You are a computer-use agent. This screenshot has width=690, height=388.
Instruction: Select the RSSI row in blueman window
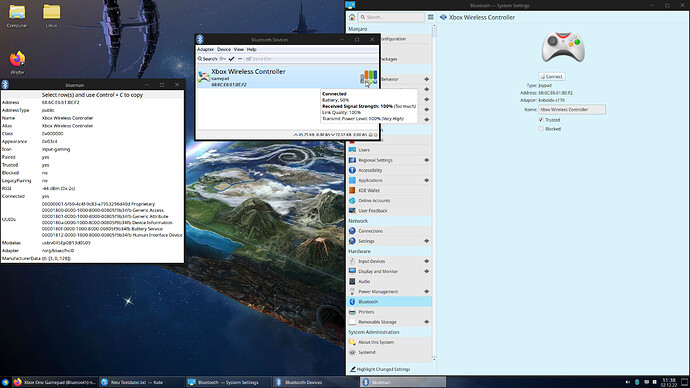92,188
